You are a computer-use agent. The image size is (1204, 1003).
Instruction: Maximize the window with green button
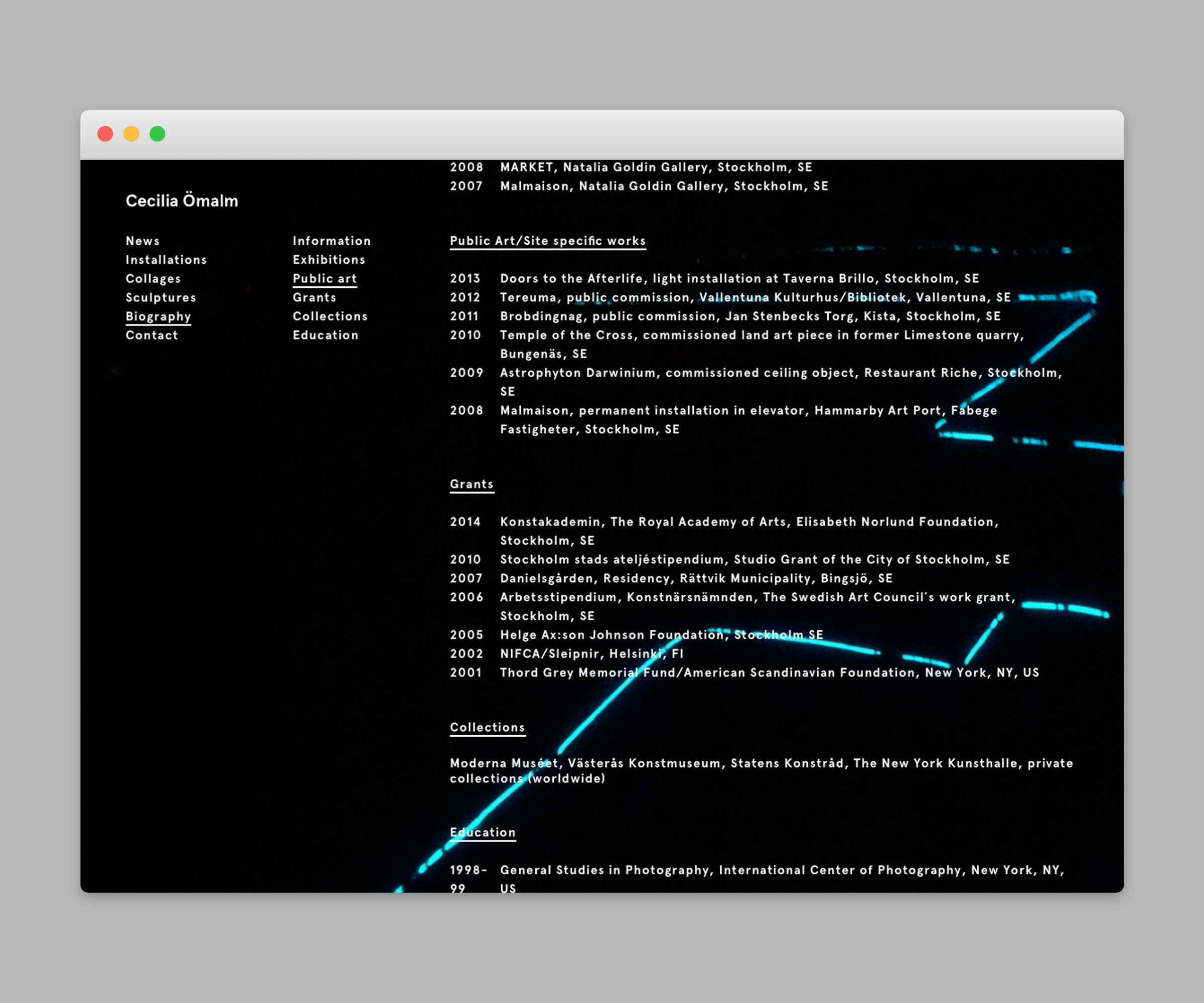[158, 134]
